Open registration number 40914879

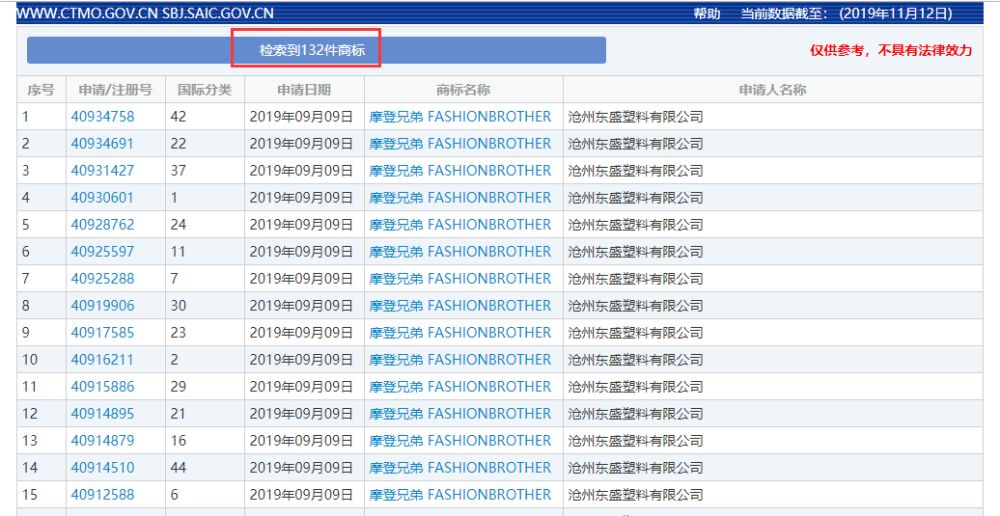(103, 441)
